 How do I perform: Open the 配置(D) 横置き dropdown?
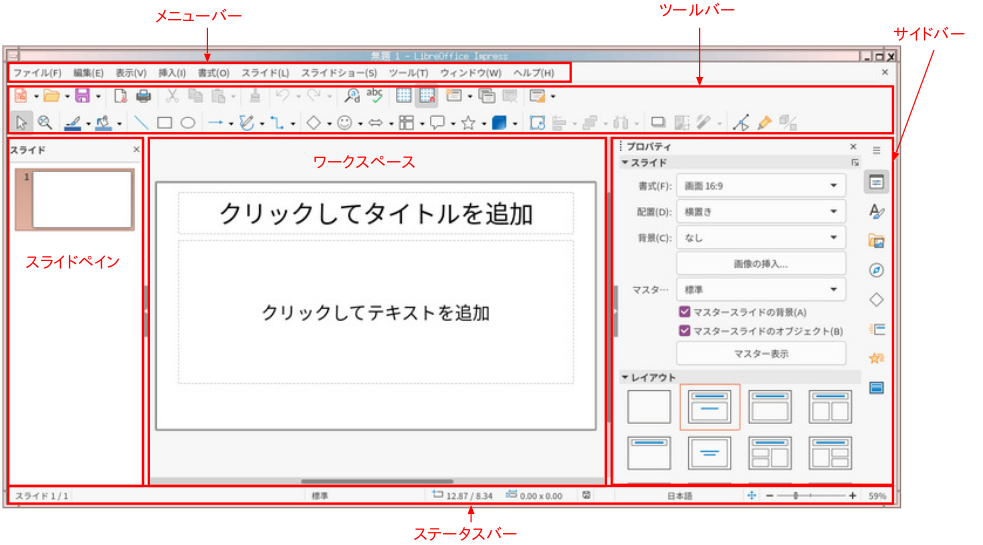[x=761, y=211]
